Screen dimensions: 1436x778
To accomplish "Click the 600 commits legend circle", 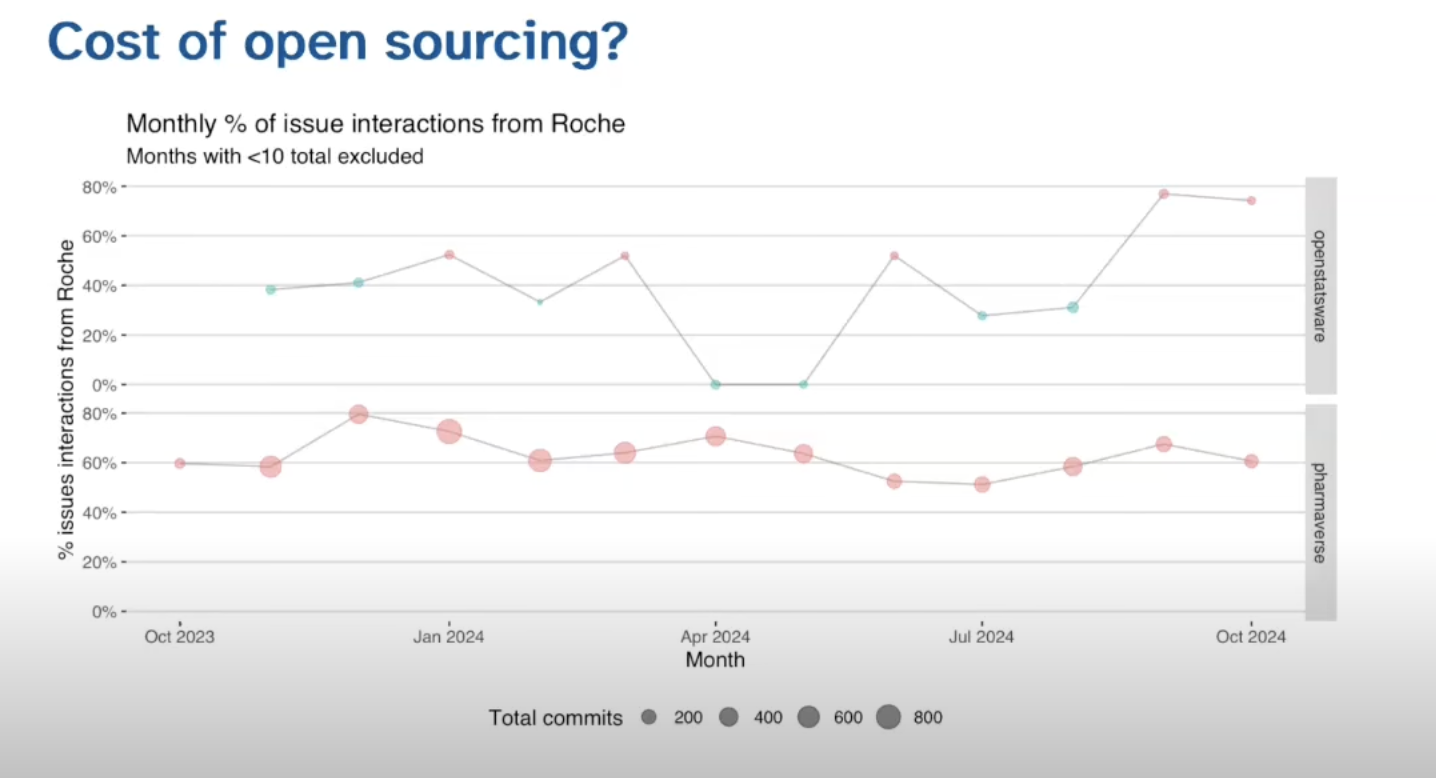I will pyautogui.click(x=809, y=717).
